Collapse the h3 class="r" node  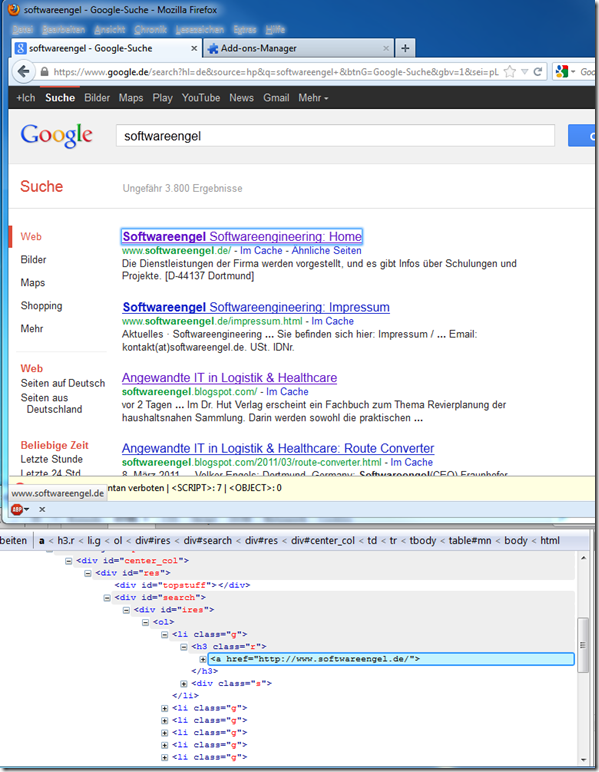184,647
